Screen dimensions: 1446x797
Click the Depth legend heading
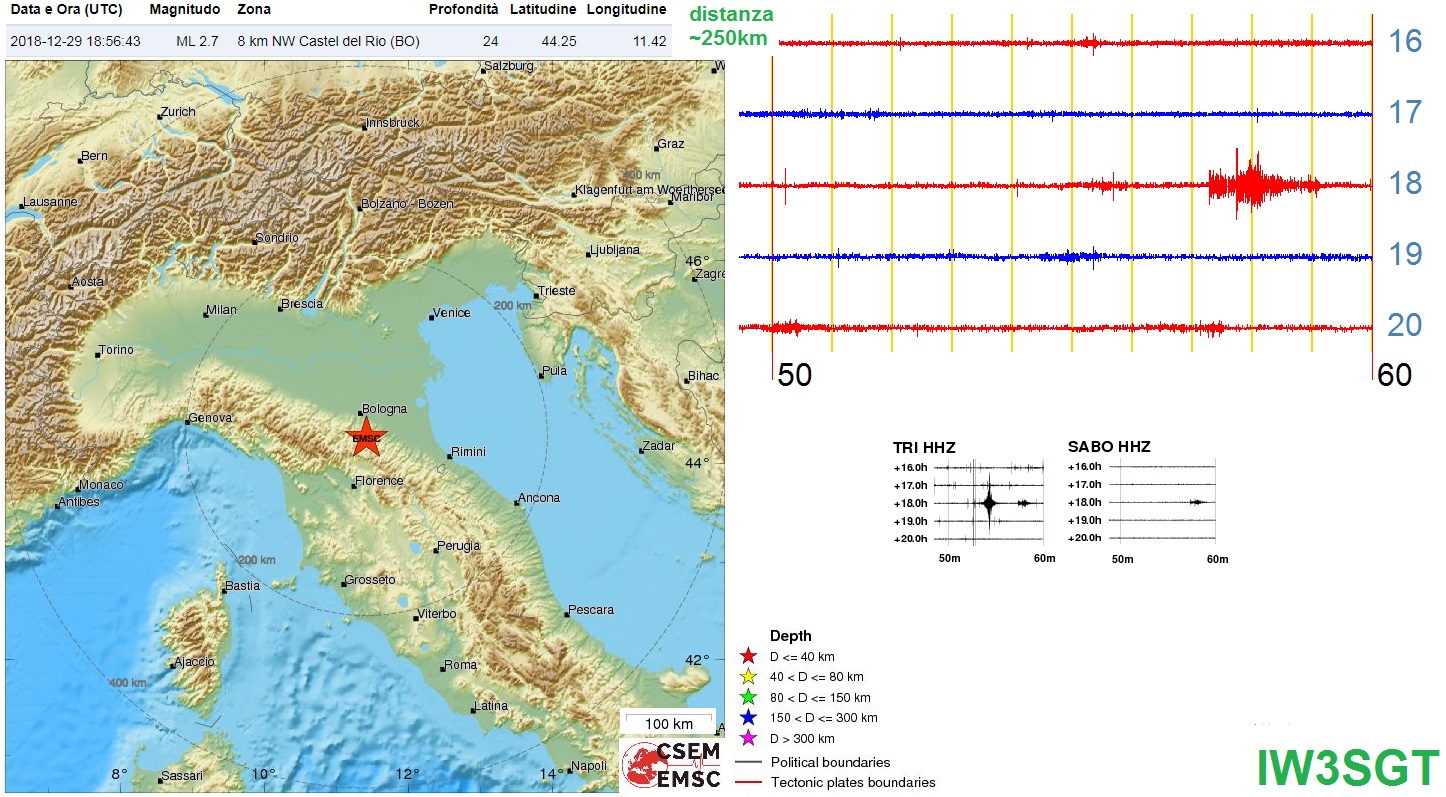click(791, 636)
